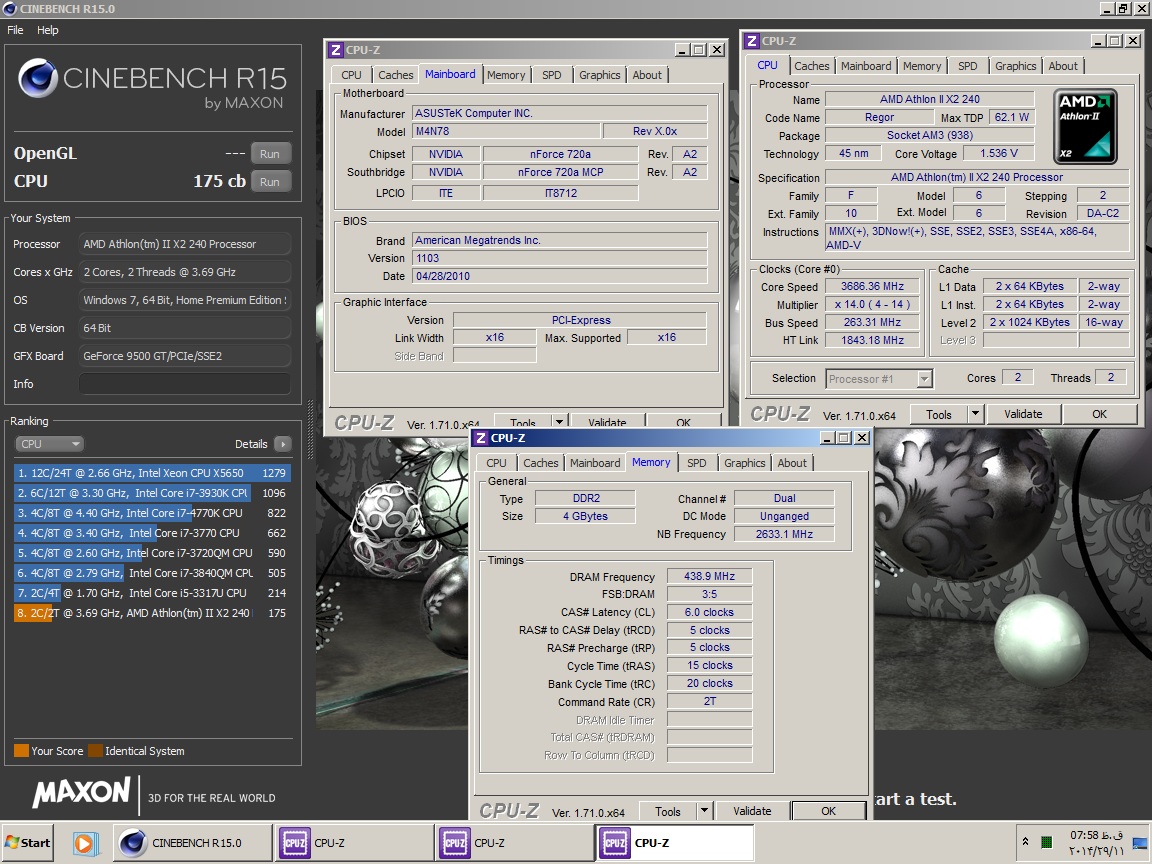Image resolution: width=1152 pixels, height=864 pixels.
Task: Click the Cinebench title bar icon
Action: tap(10, 9)
